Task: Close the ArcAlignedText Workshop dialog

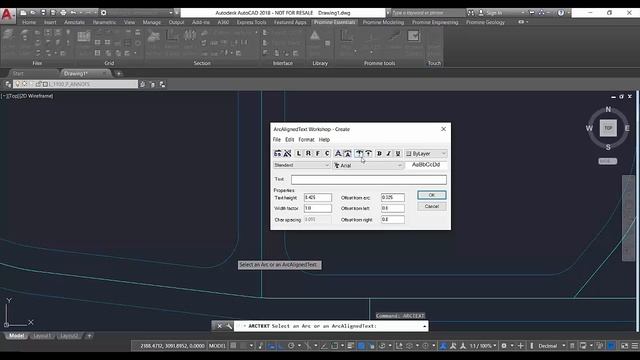Action: (x=443, y=129)
